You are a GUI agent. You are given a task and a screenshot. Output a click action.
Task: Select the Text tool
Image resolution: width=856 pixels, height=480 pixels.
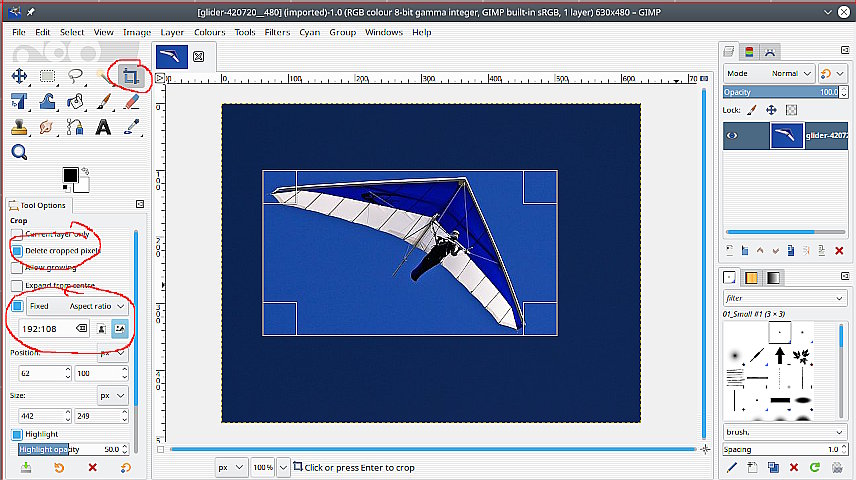point(103,127)
